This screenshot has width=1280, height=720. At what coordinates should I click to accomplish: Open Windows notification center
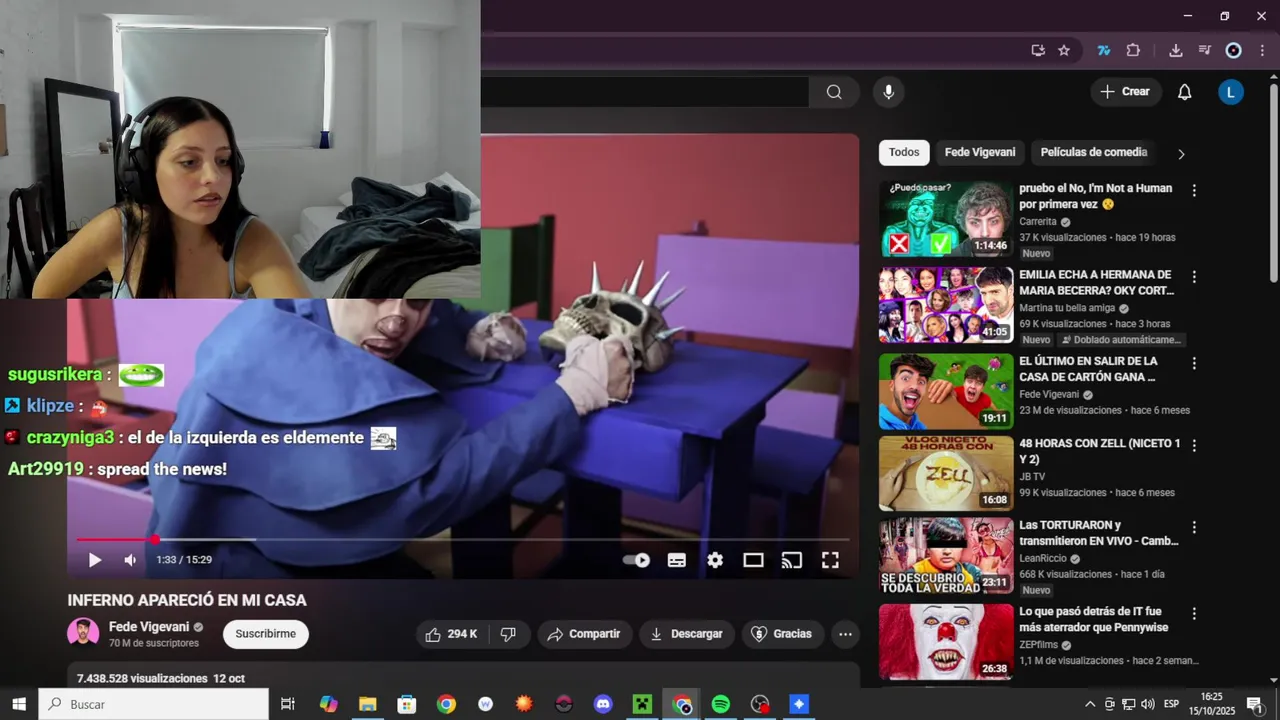(x=1254, y=704)
